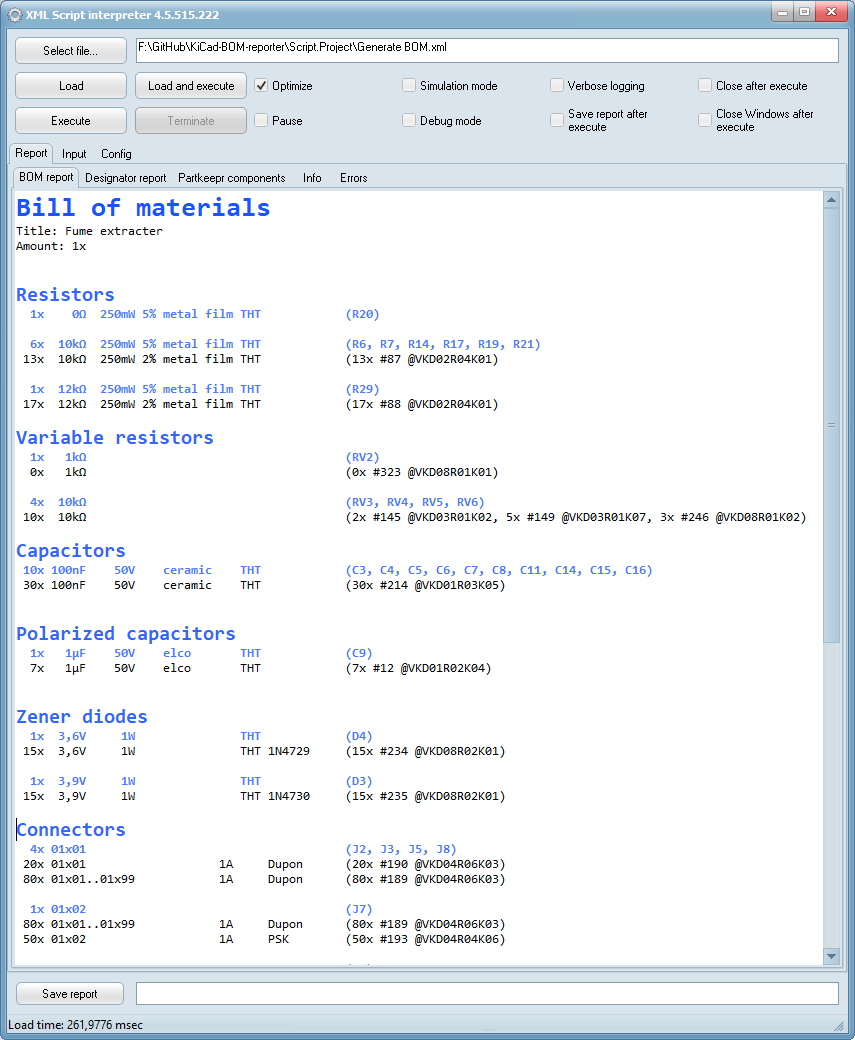
Task: Click the vertical scrollbar thumb
Action: coord(831,425)
